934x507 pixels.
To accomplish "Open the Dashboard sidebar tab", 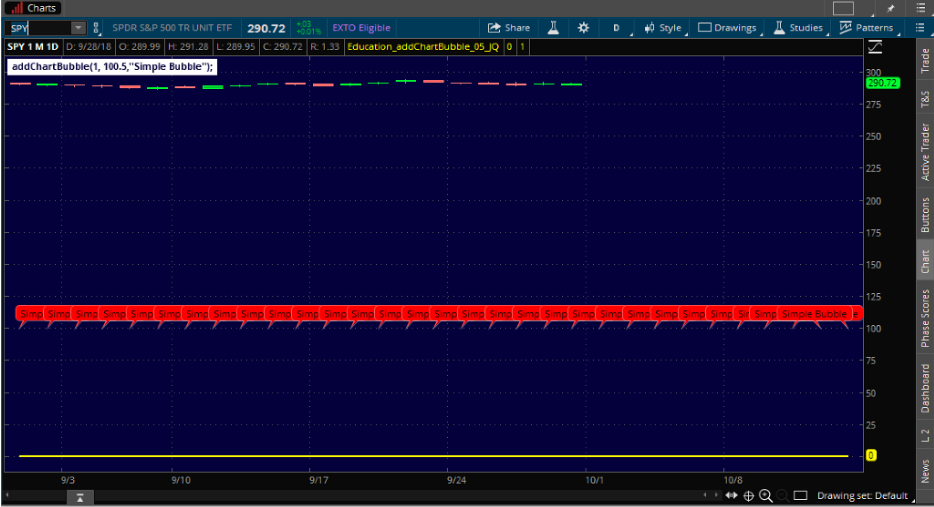I will point(925,388).
